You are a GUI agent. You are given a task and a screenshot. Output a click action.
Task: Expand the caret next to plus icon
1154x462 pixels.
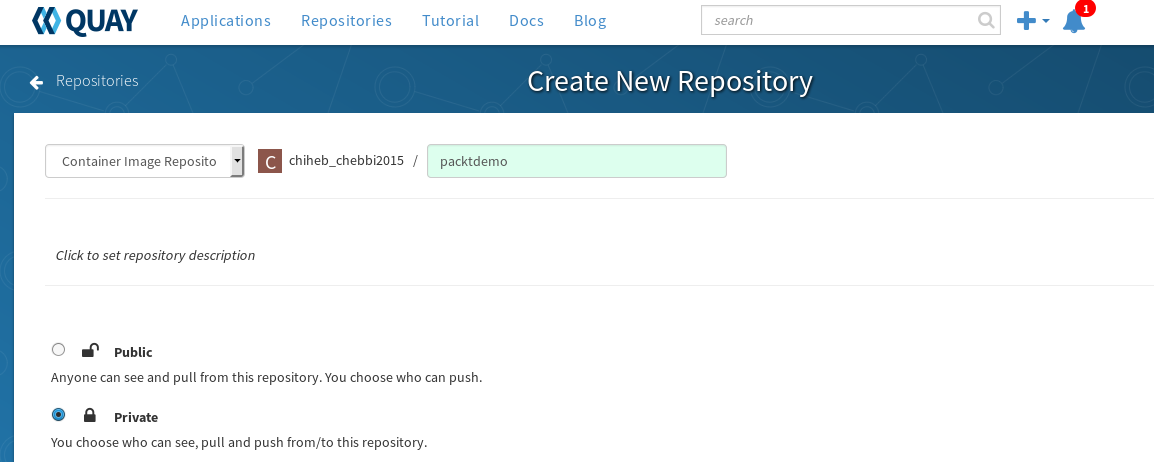click(1046, 21)
